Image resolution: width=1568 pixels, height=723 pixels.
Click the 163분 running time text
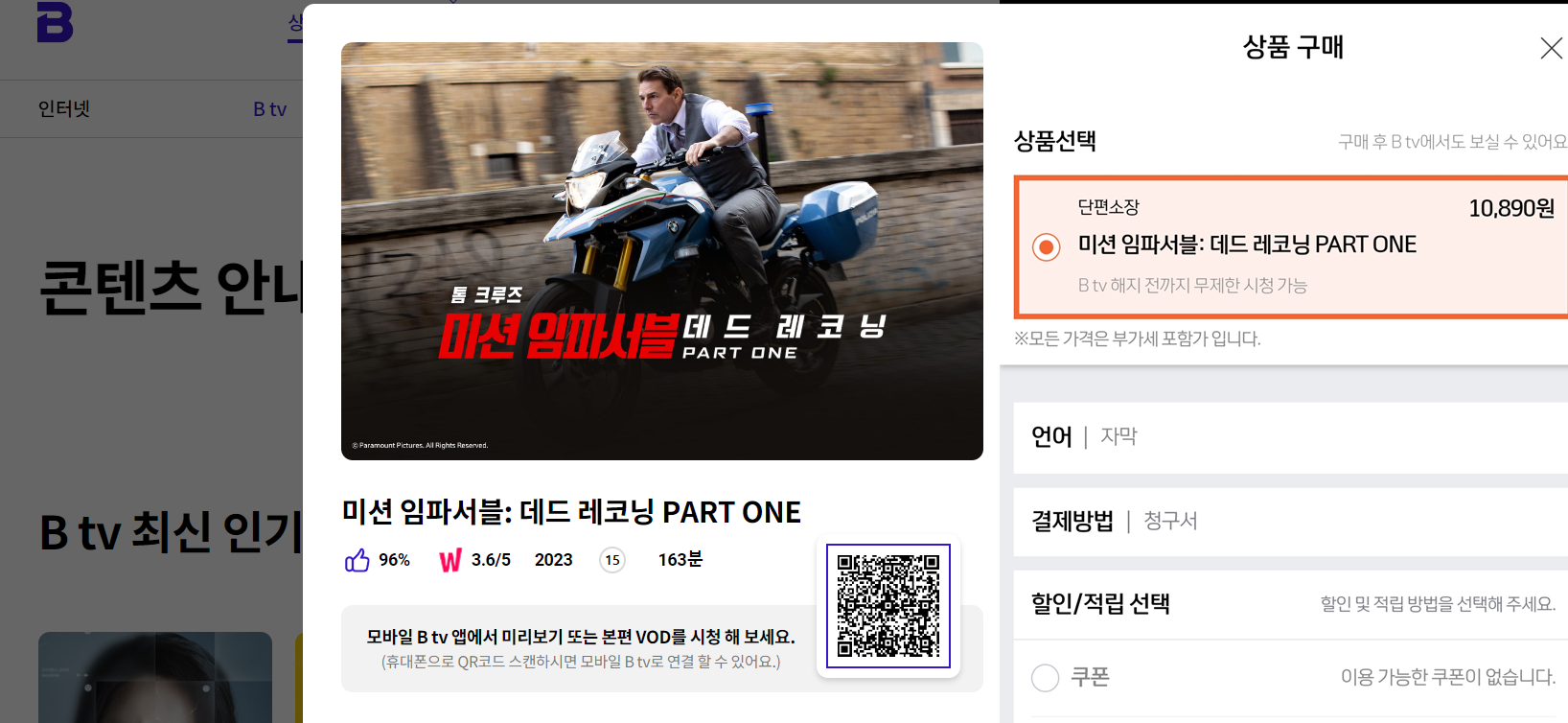(680, 559)
